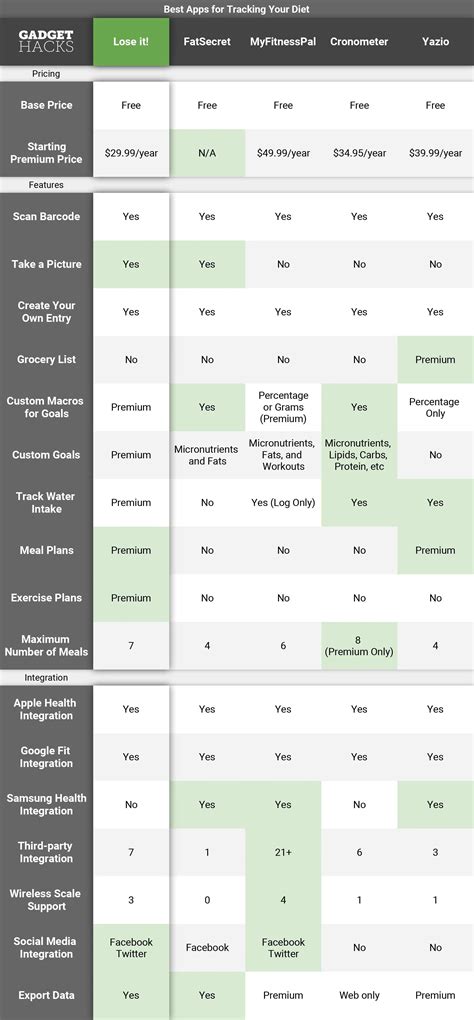Click the Cronometer column header
Image resolution: width=474 pixels, height=1020 pixels.
pyautogui.click(x=359, y=42)
